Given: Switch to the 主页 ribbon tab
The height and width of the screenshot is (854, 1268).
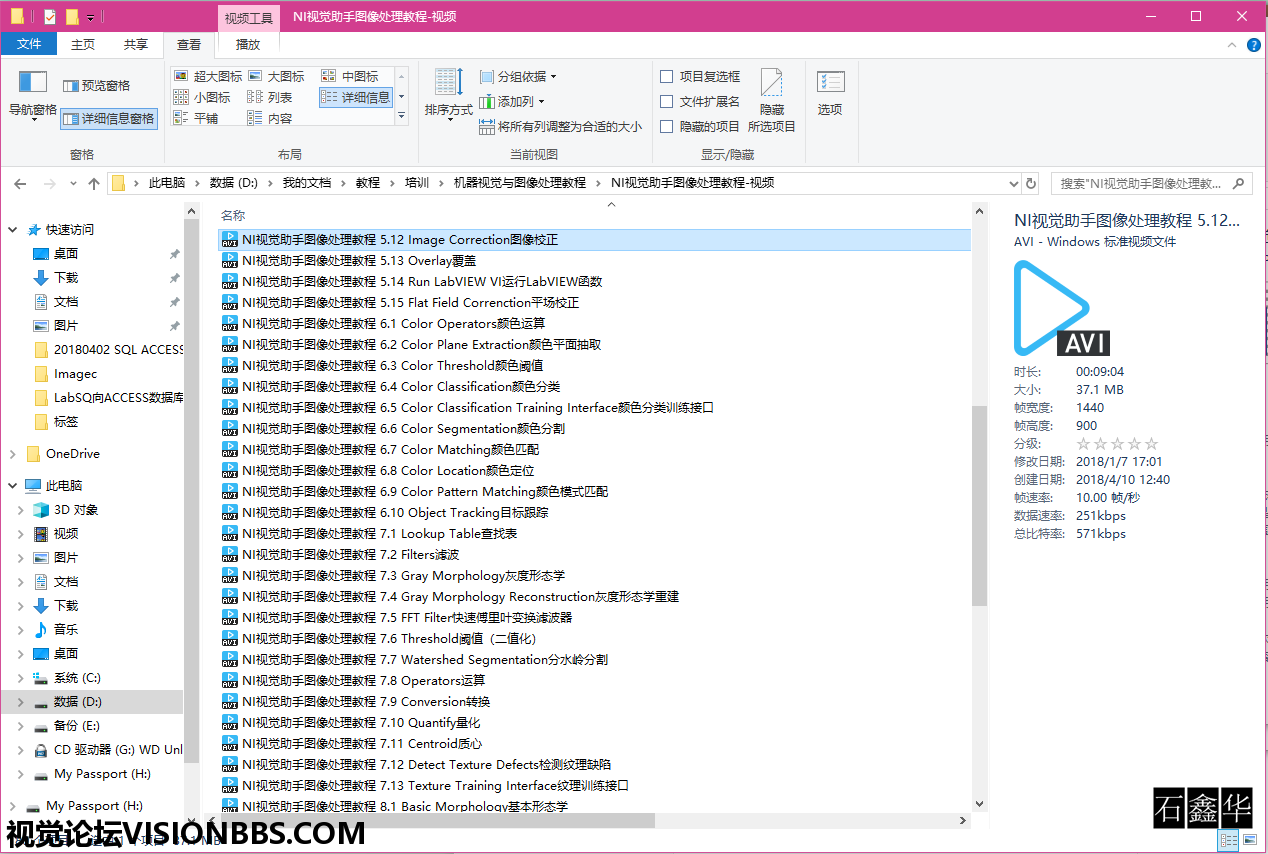Looking at the screenshot, I should 83,44.
